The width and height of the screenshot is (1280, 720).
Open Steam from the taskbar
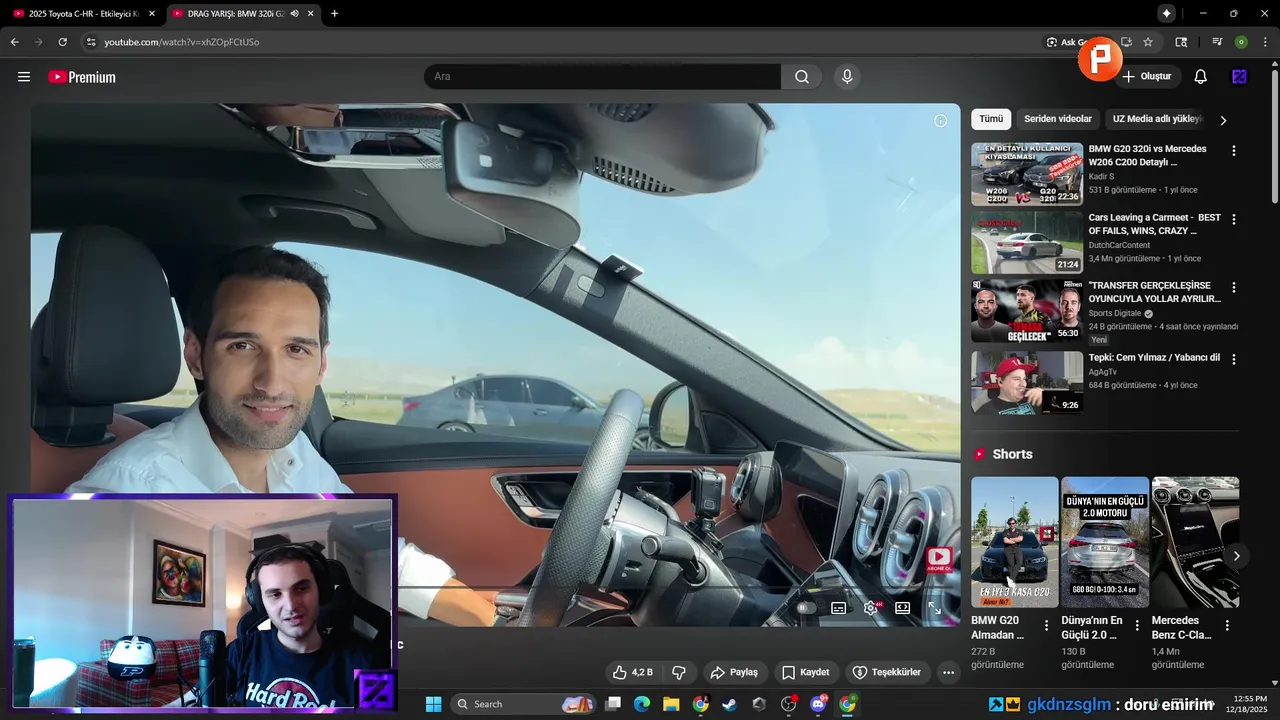(x=728, y=704)
